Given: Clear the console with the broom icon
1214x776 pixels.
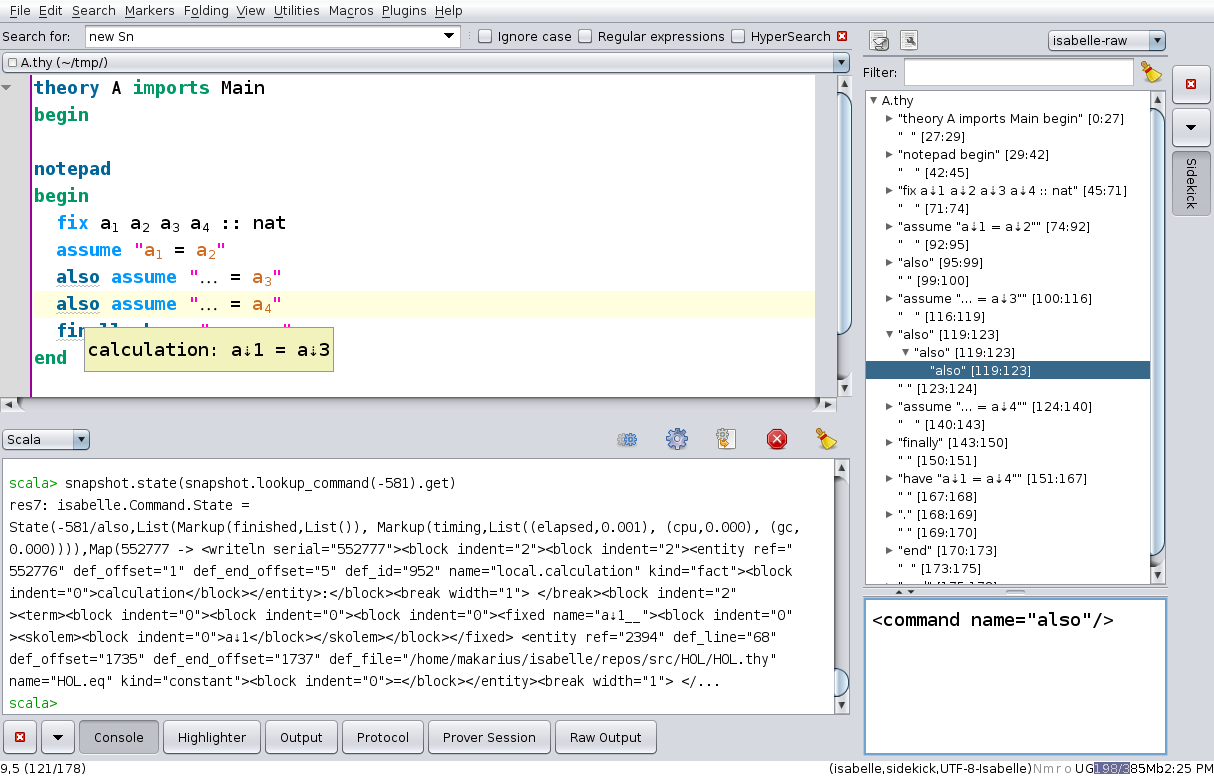Looking at the screenshot, I should pos(826,439).
